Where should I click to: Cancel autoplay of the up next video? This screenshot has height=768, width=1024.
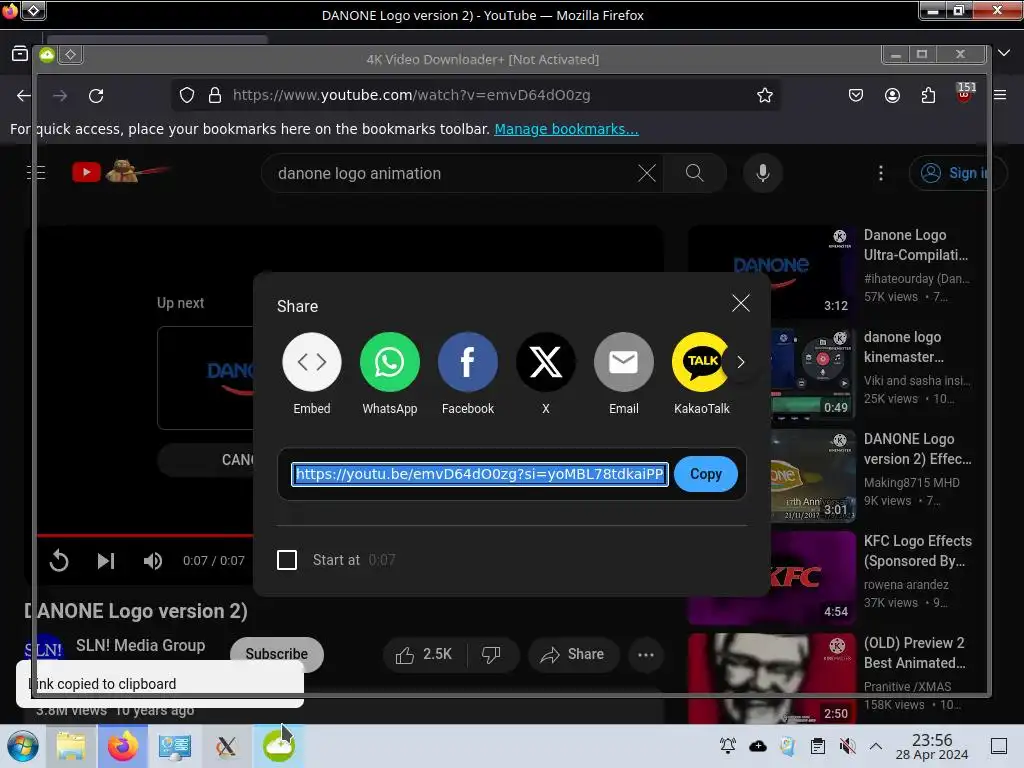click(x=206, y=460)
